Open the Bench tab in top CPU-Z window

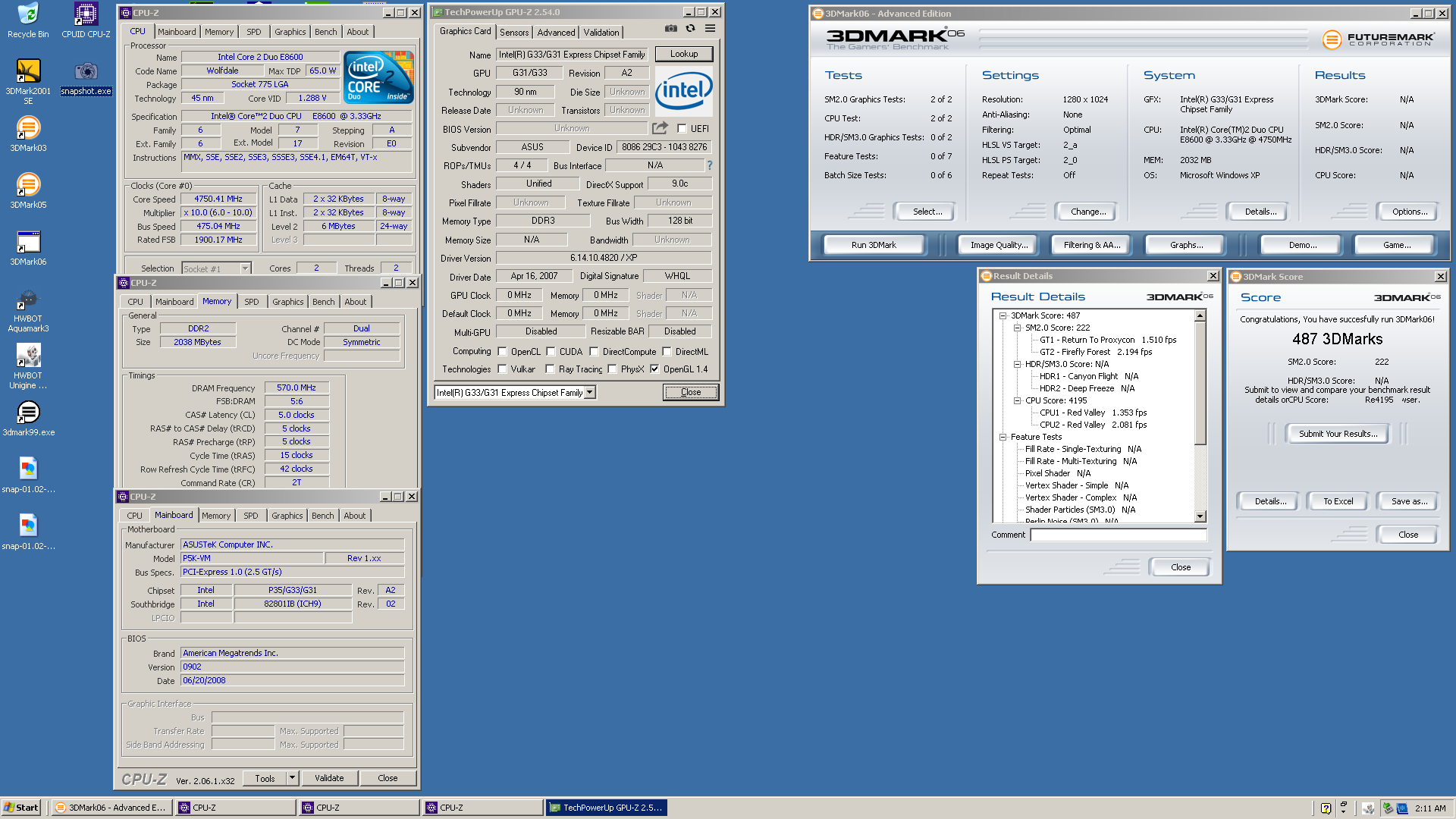(x=326, y=32)
